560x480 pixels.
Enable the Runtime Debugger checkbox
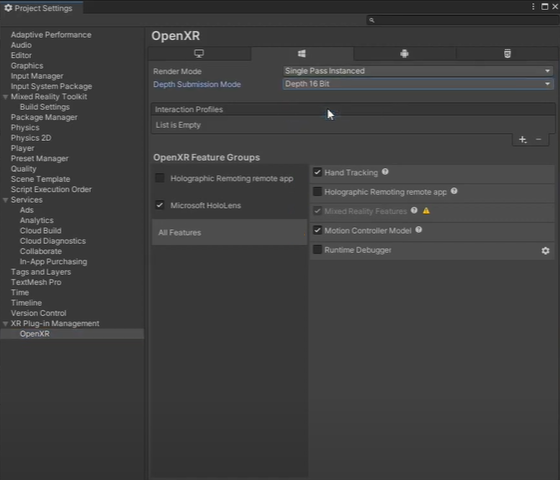pos(317,249)
